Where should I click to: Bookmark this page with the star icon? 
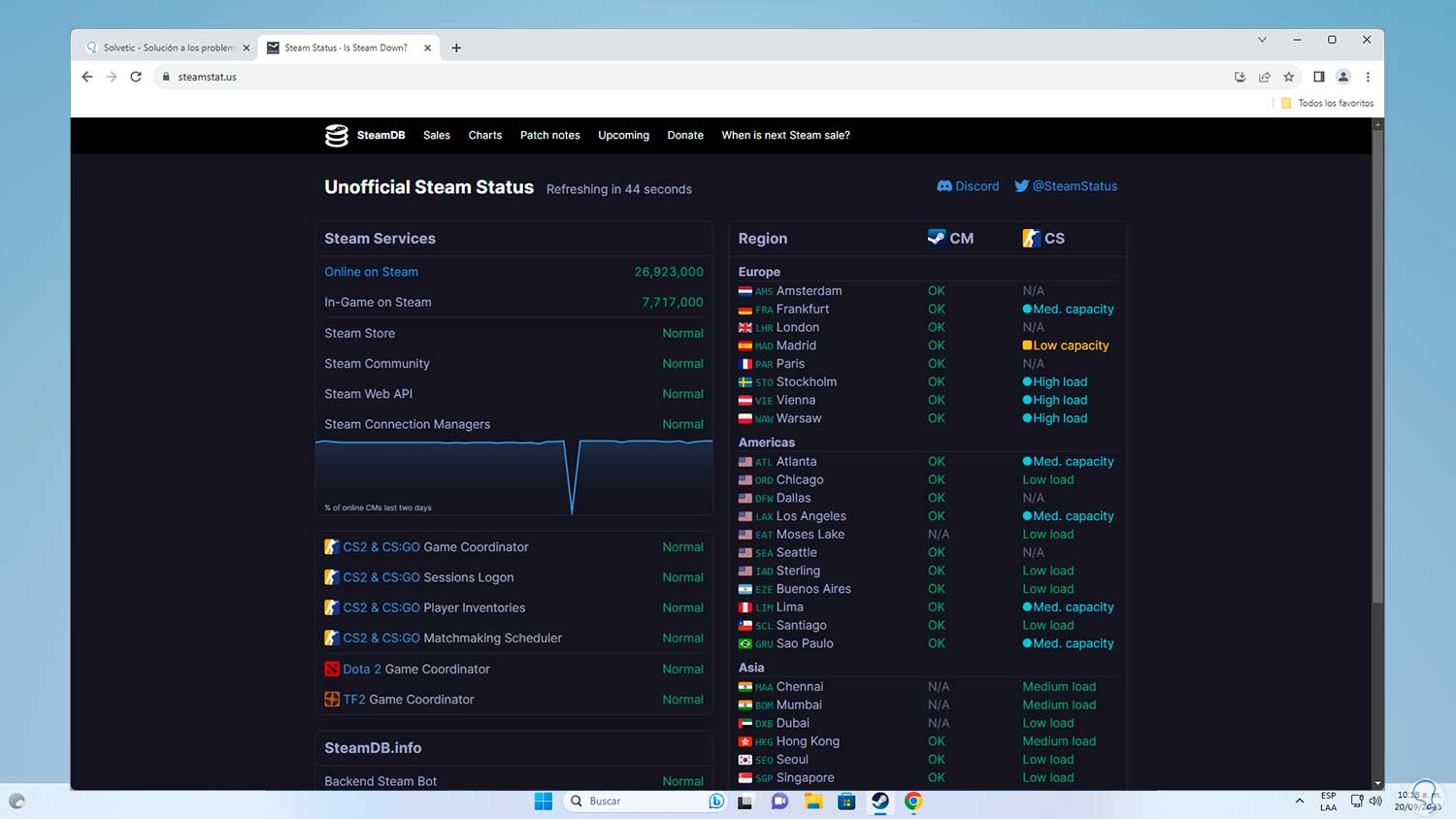coord(1289,77)
